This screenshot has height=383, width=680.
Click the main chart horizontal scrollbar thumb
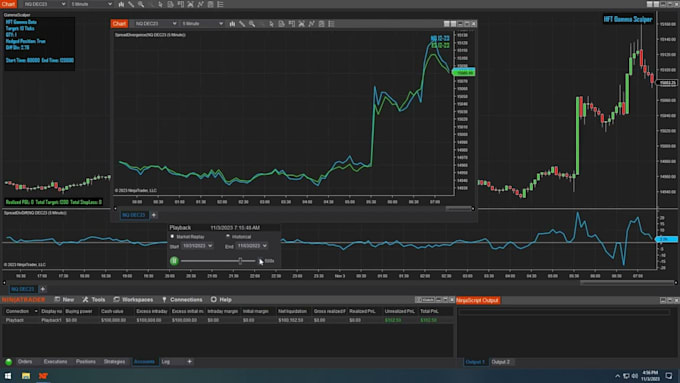click(x=626, y=283)
